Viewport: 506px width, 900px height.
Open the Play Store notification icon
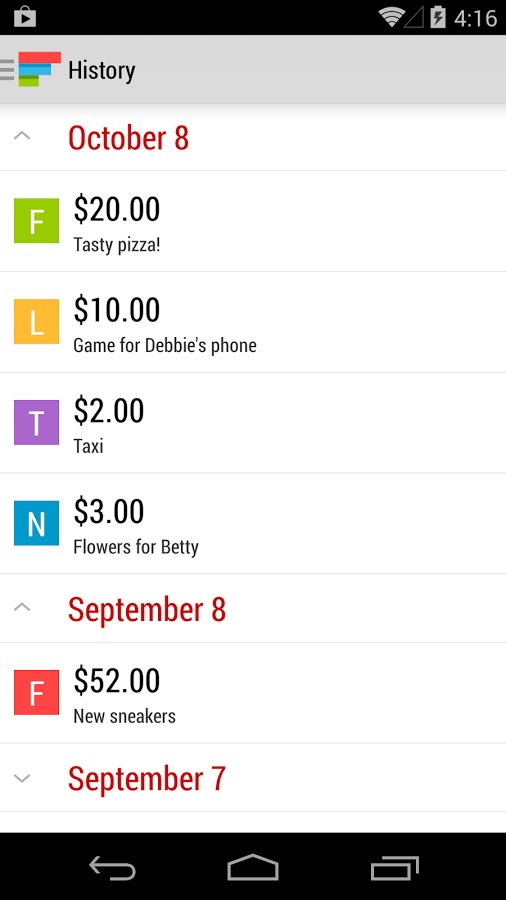[x=25, y=17]
